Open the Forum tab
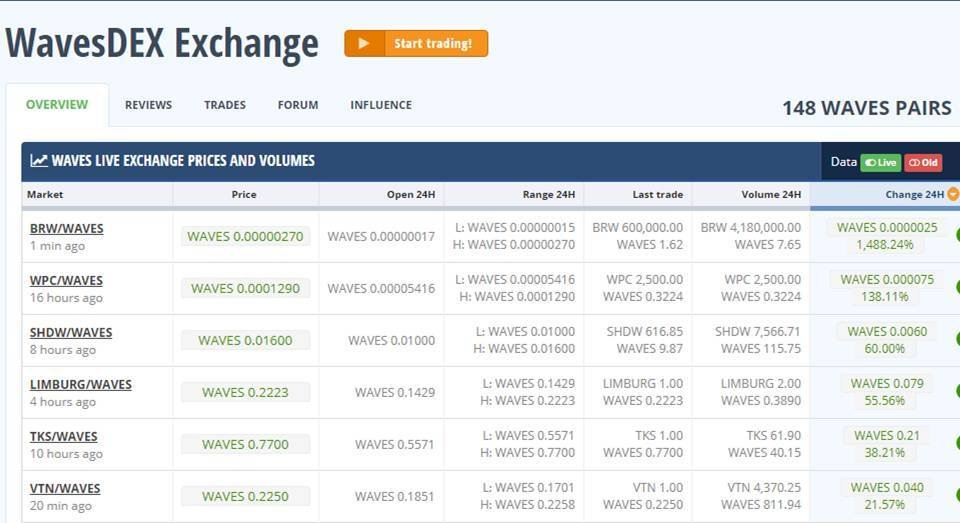The height and width of the screenshot is (523, 960). [298, 105]
